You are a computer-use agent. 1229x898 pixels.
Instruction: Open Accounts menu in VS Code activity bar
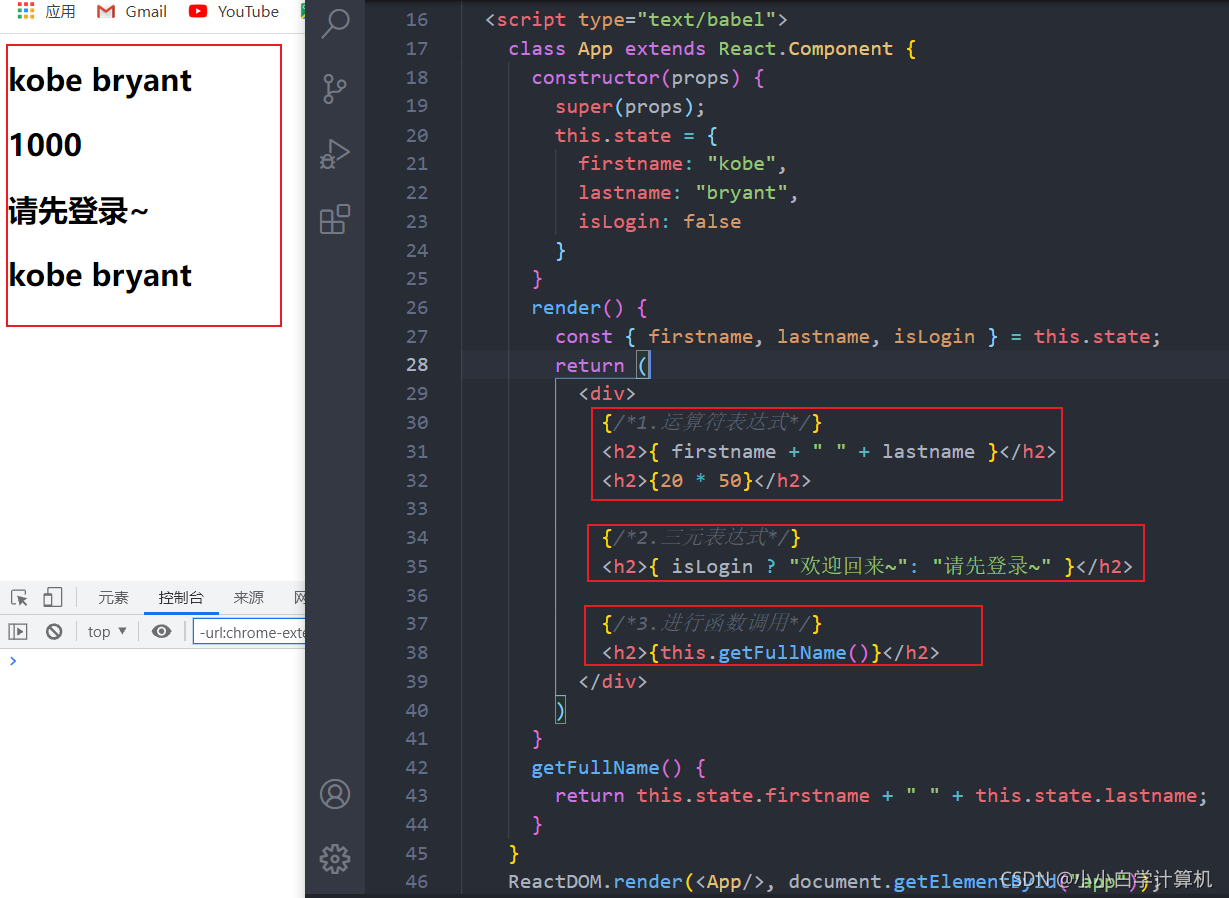pyautogui.click(x=335, y=794)
